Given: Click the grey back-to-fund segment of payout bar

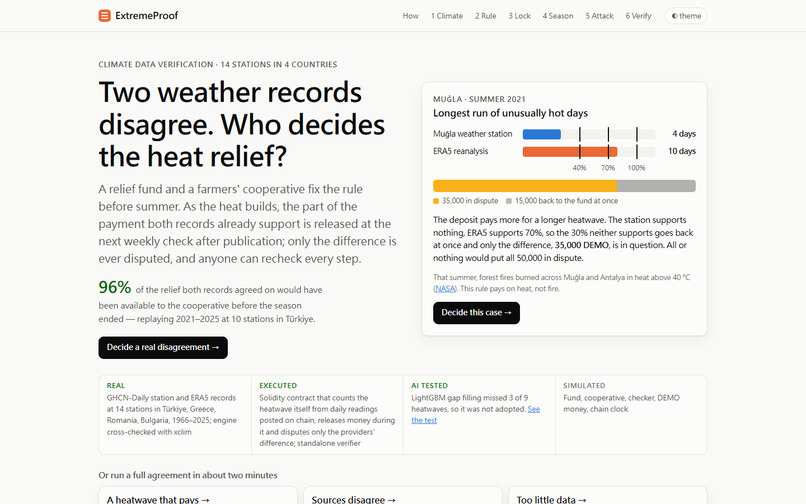Looking at the screenshot, I should [656, 186].
